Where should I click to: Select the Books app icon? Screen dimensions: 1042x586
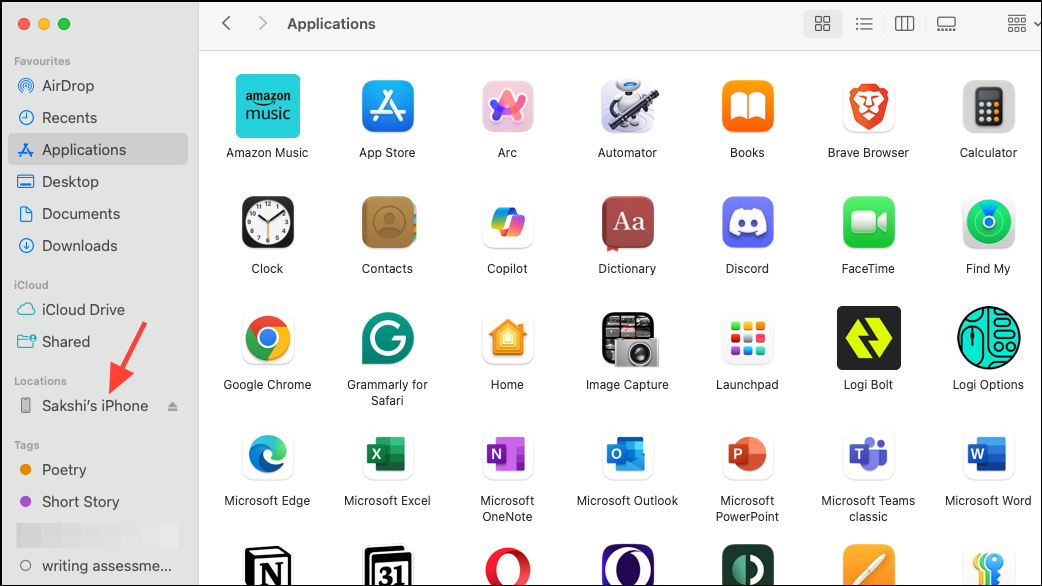(x=748, y=106)
